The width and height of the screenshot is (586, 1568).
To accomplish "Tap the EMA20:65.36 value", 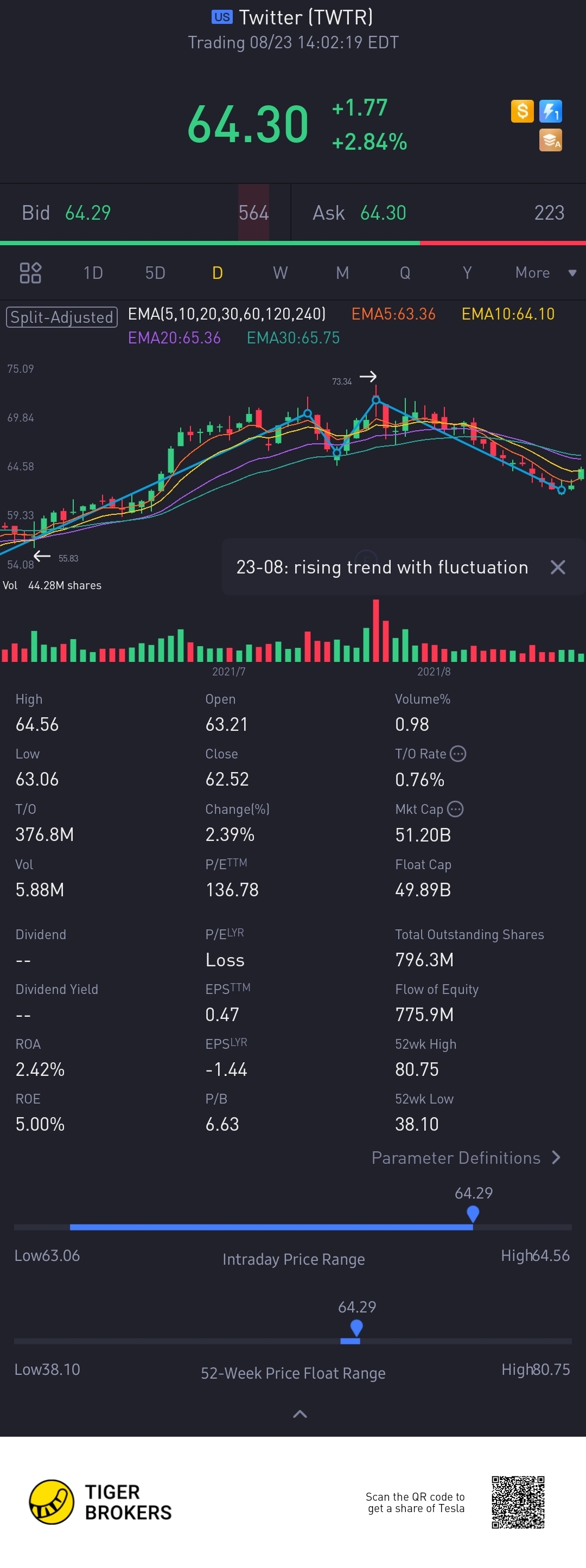I will tap(174, 338).
